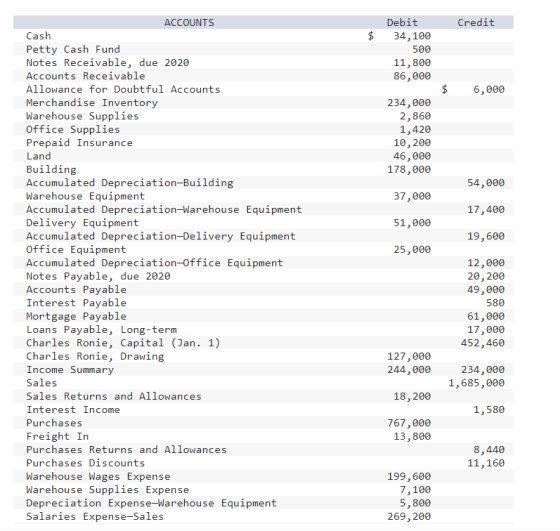Select the Salaries Expense—Sales label
The image size is (560, 531).
[95, 517]
